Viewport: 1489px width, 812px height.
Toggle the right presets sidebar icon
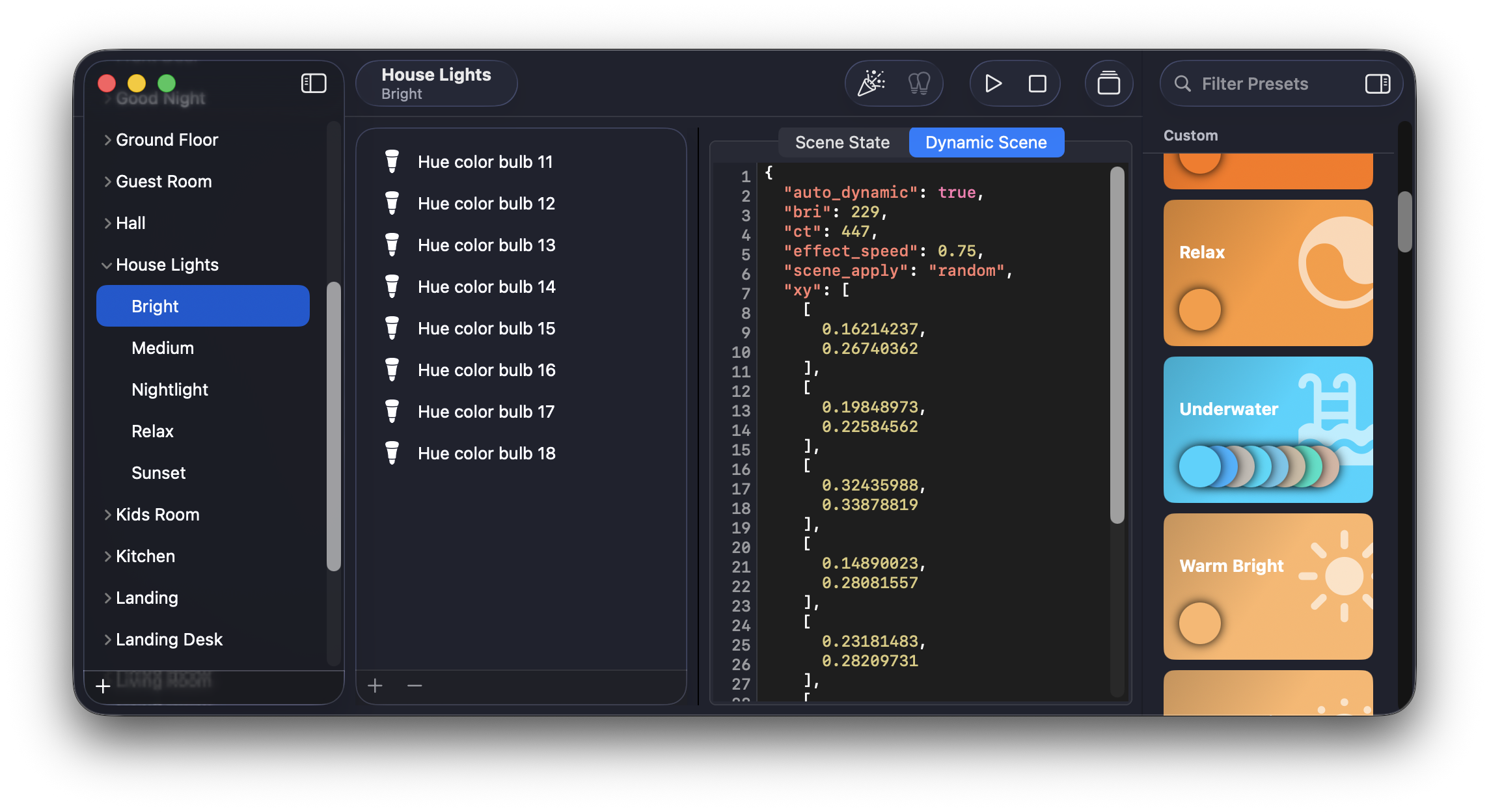click(x=1378, y=83)
